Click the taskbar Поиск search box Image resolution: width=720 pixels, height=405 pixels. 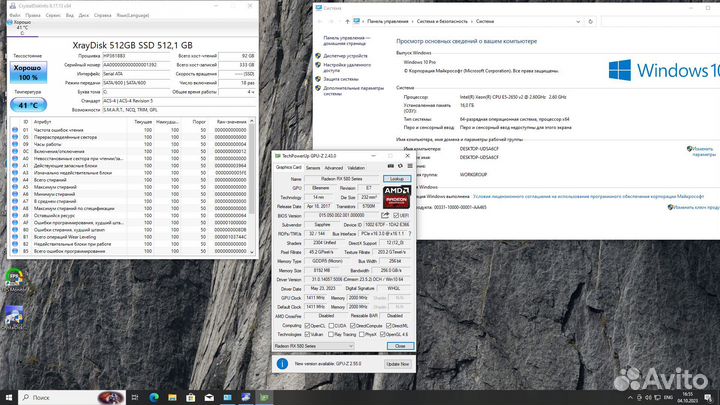73,397
